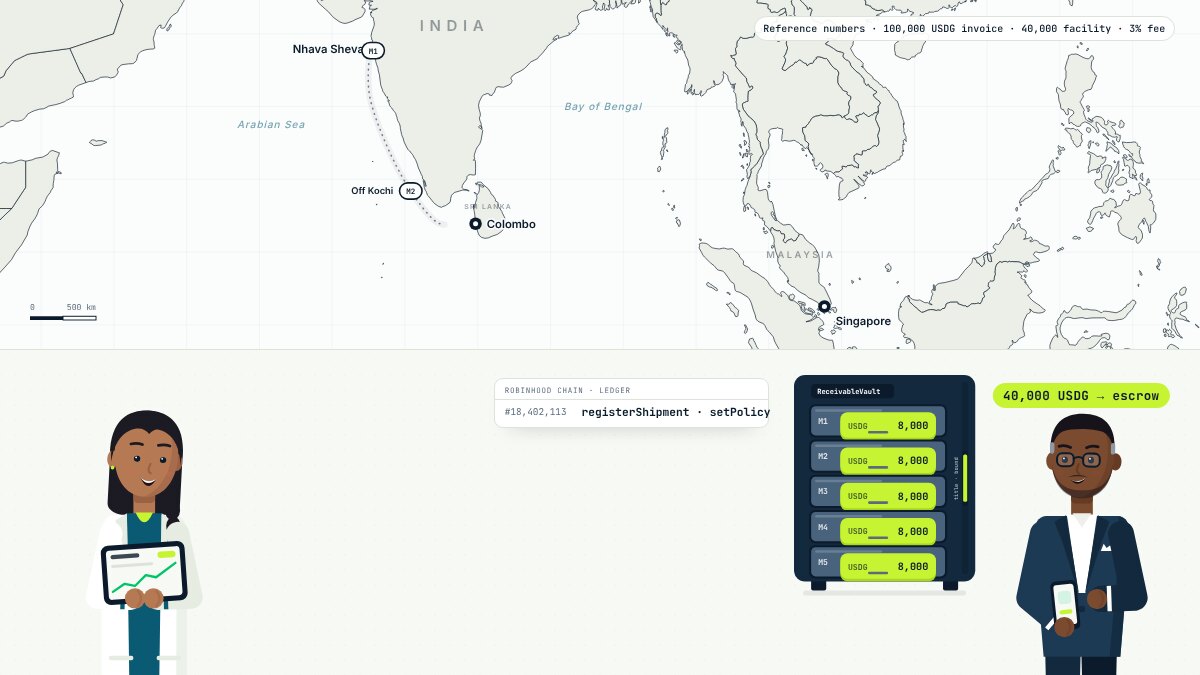
Task: Open the reference numbers summary pill
Action: click(964, 29)
